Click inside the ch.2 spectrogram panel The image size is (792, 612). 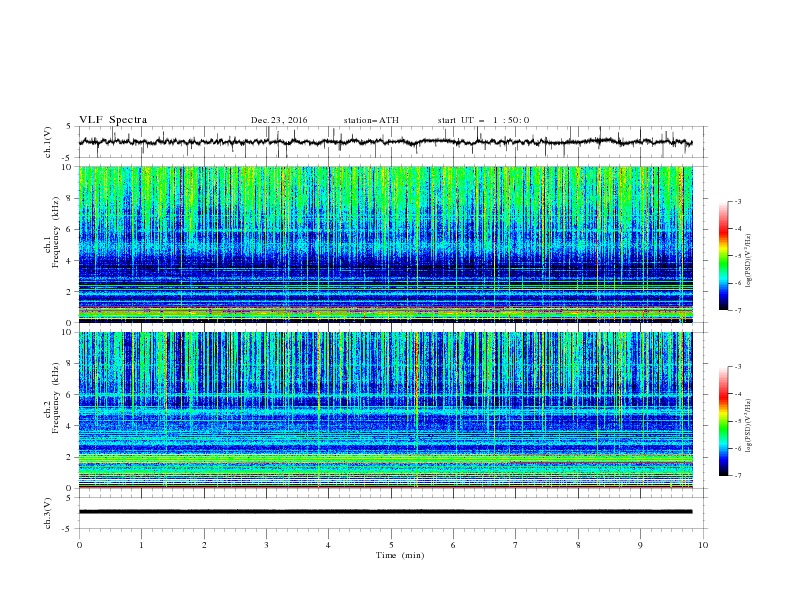tap(385, 410)
